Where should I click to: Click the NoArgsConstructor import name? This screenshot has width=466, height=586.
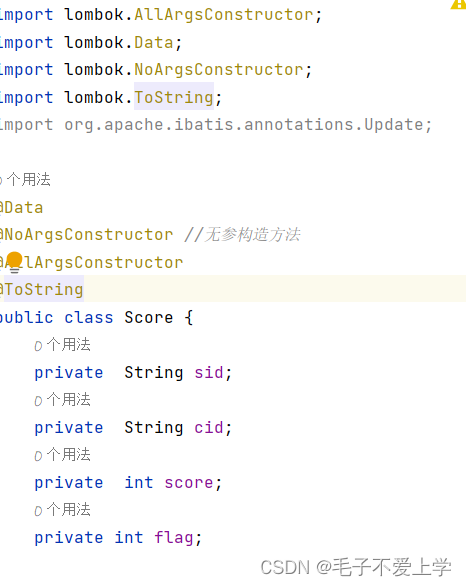[x=219, y=70]
